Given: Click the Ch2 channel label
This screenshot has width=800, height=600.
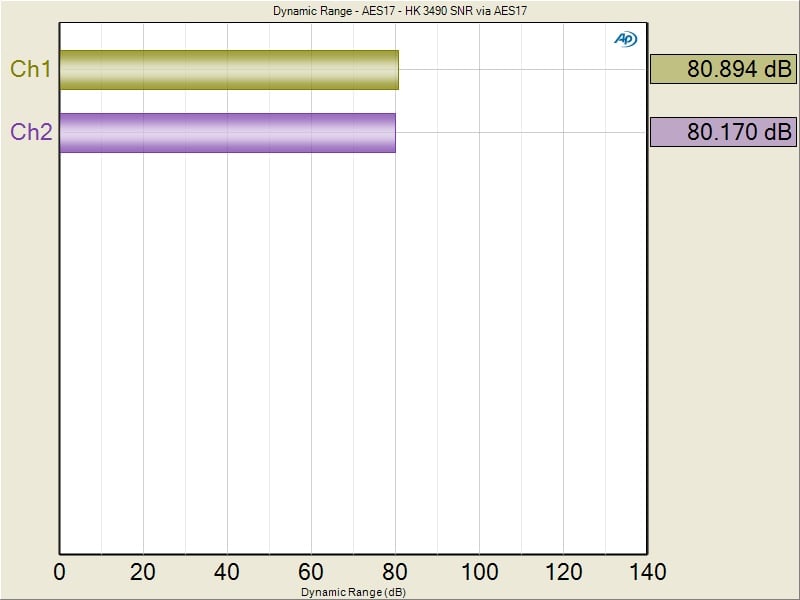Looking at the screenshot, I should pos(31,132).
